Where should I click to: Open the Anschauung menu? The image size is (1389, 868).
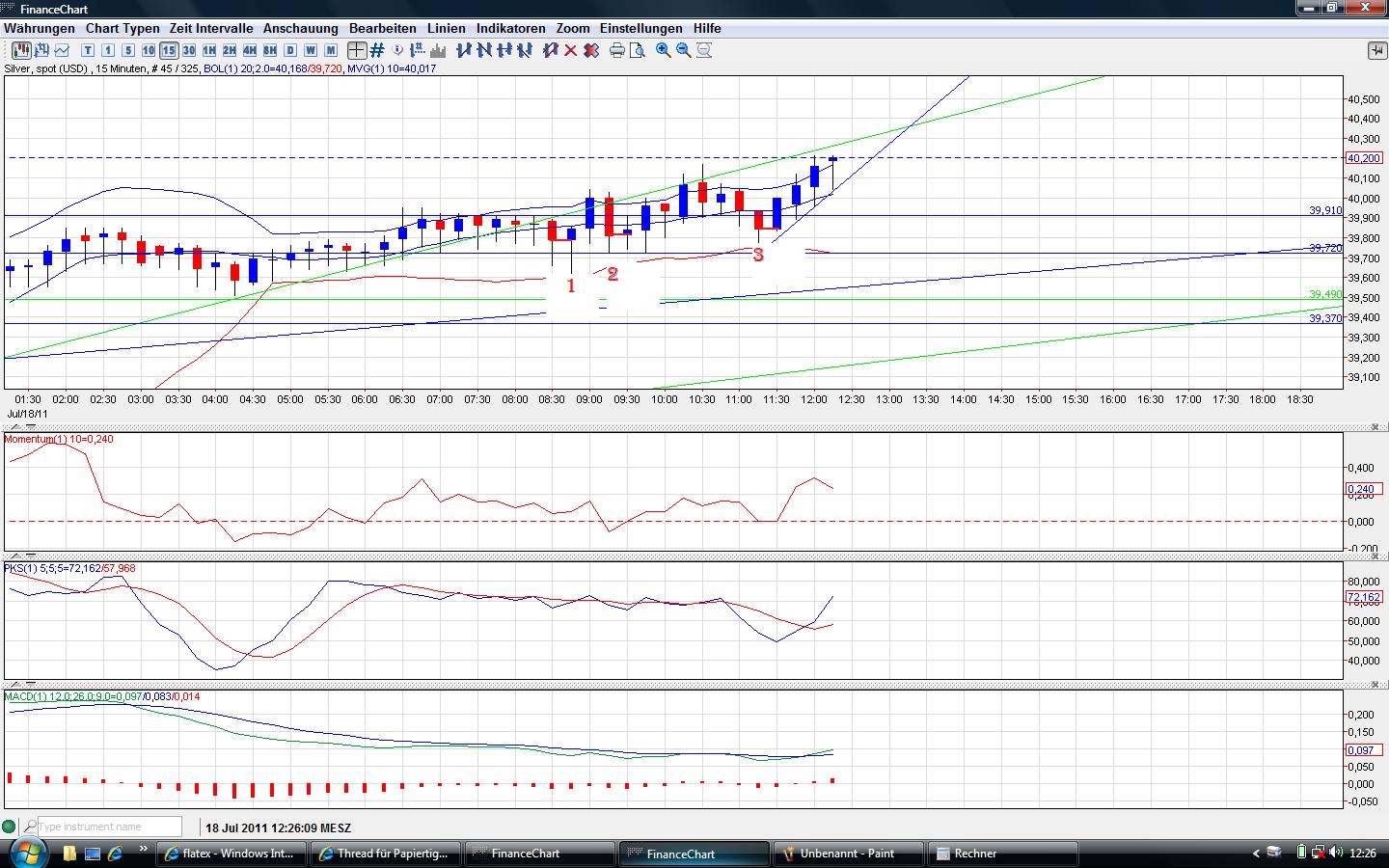[301, 29]
